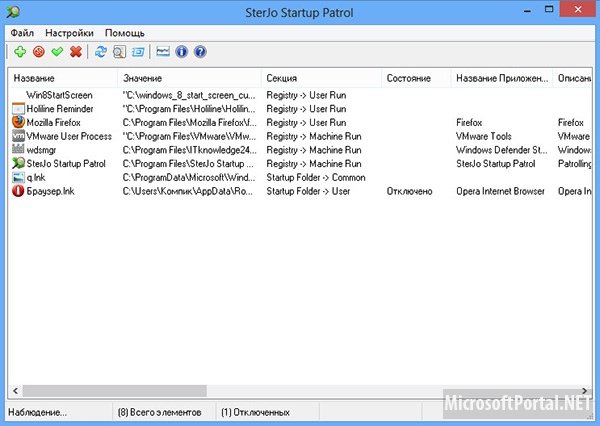
Task: Click the wdsmgr row icon
Action: (x=18, y=149)
